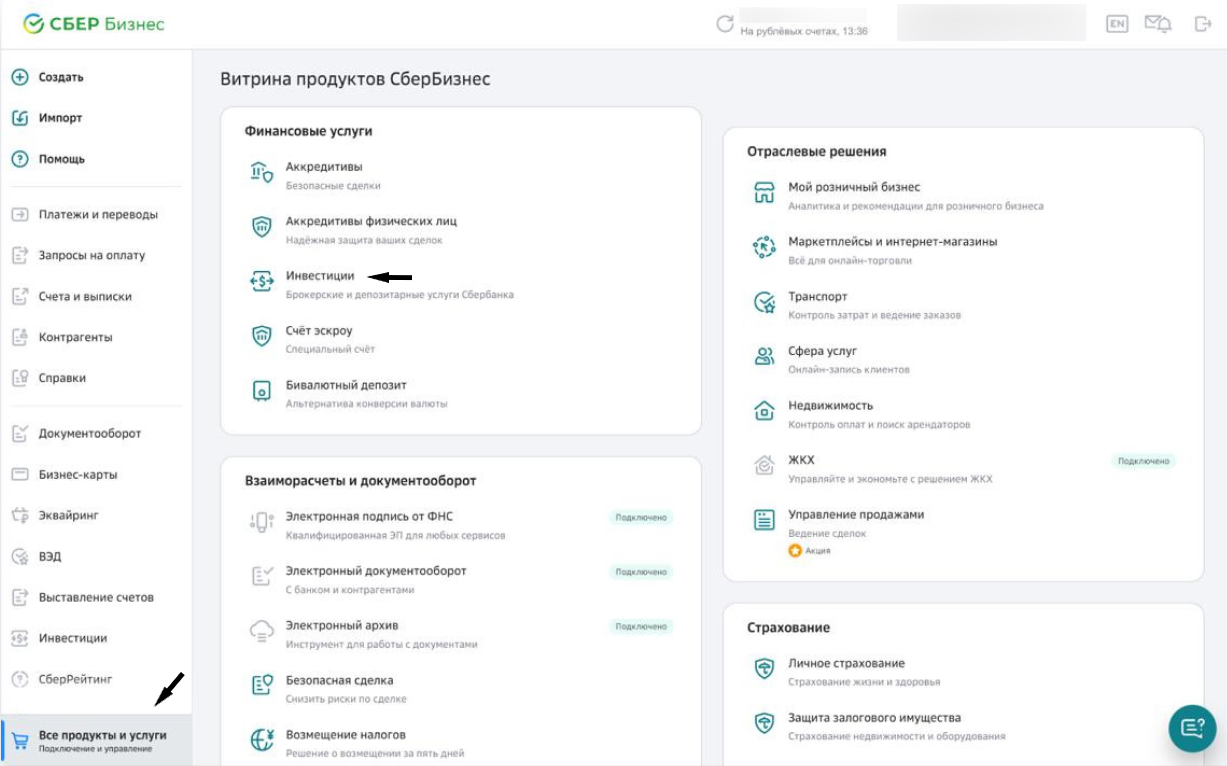The image size is (1227, 766).
Task: Open Инвестиции link in Финансовые услуги
Action: pyautogui.click(x=319, y=275)
